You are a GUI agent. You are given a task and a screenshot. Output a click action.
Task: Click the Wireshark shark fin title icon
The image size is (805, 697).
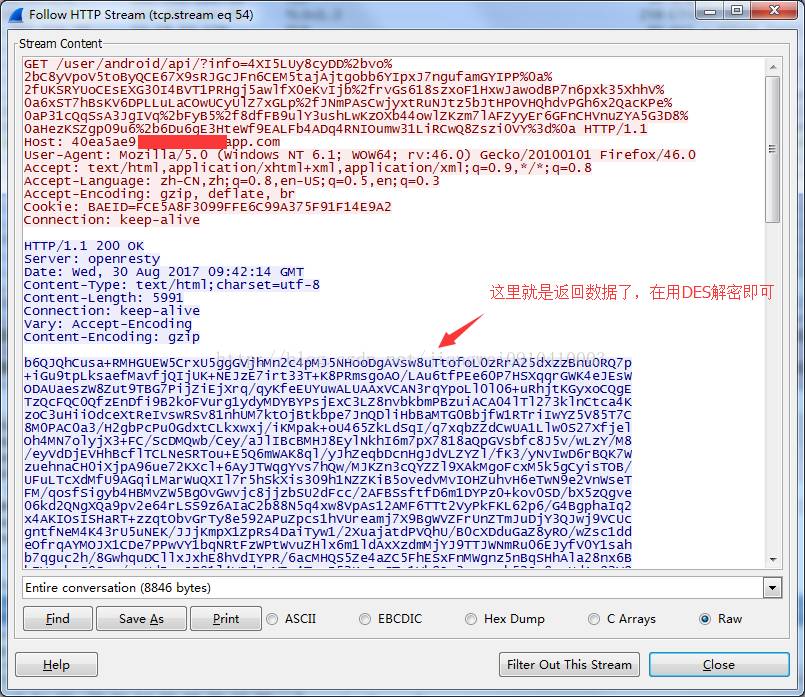pos(16,14)
